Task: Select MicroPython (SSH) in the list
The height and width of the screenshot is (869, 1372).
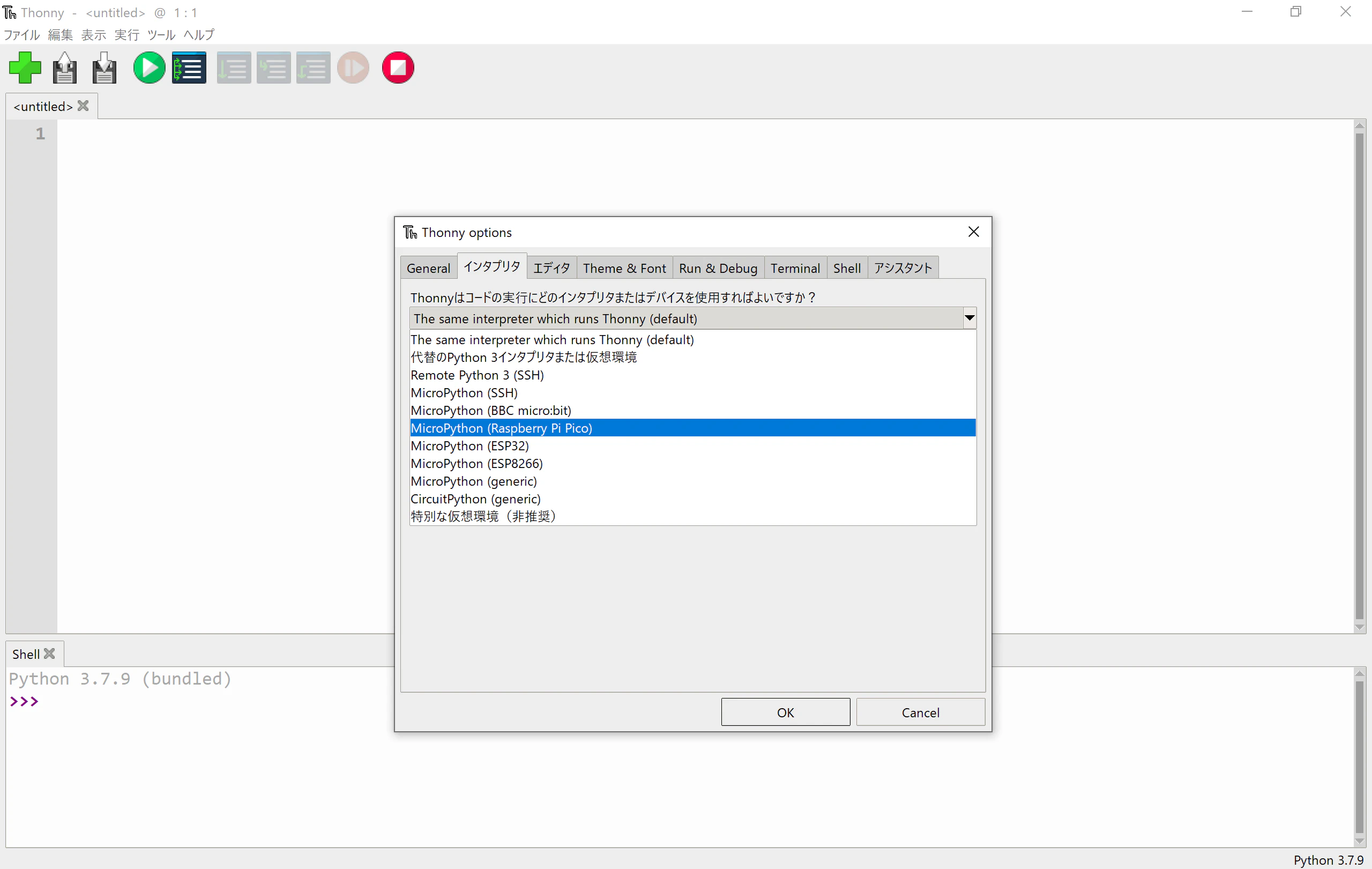Action: point(693,392)
